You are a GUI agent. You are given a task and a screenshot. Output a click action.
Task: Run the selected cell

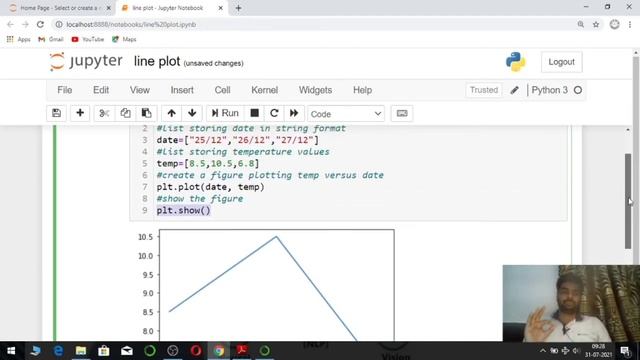click(x=225, y=113)
